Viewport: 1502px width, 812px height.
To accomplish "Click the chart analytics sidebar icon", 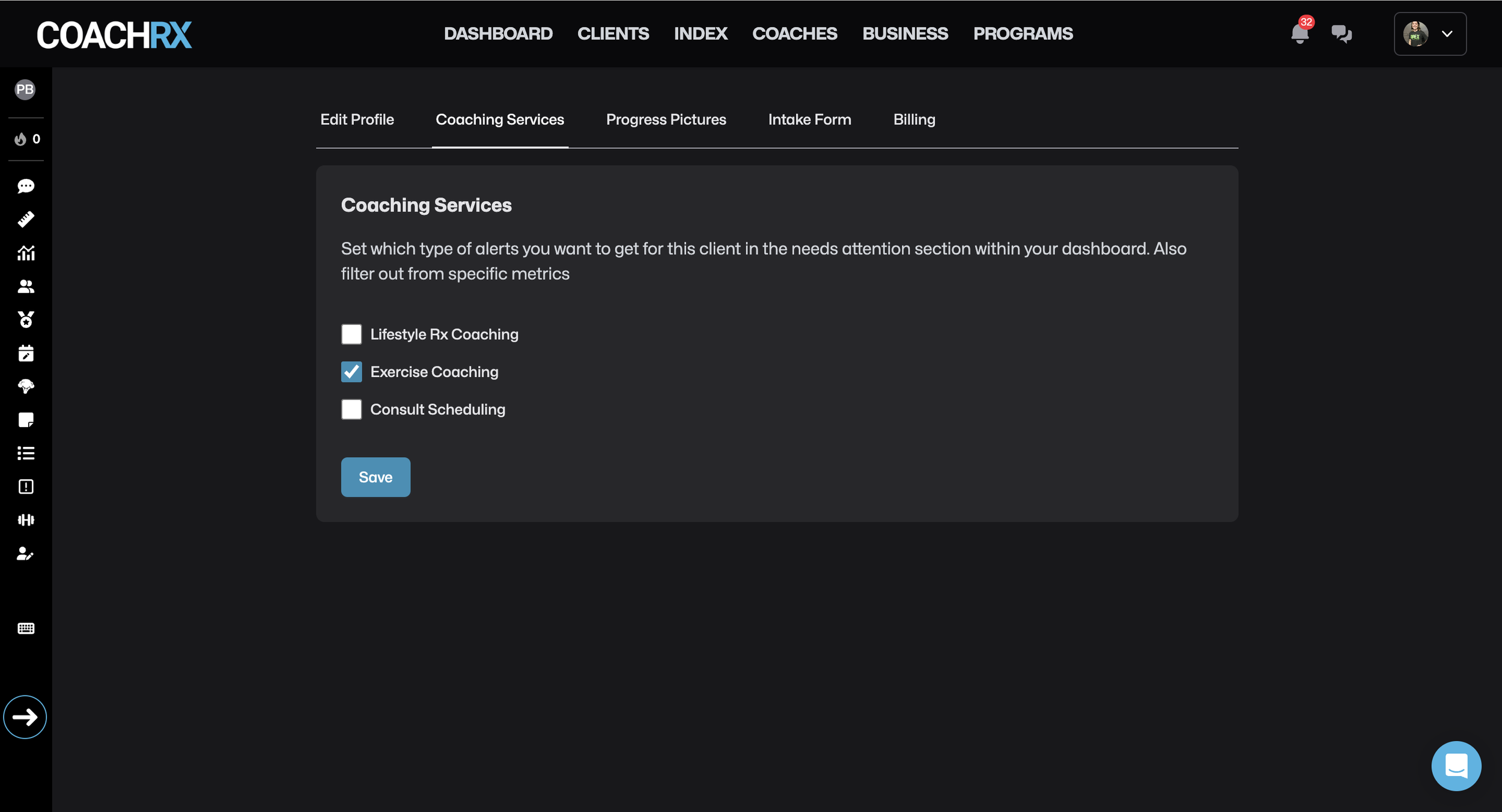I will tap(26, 253).
